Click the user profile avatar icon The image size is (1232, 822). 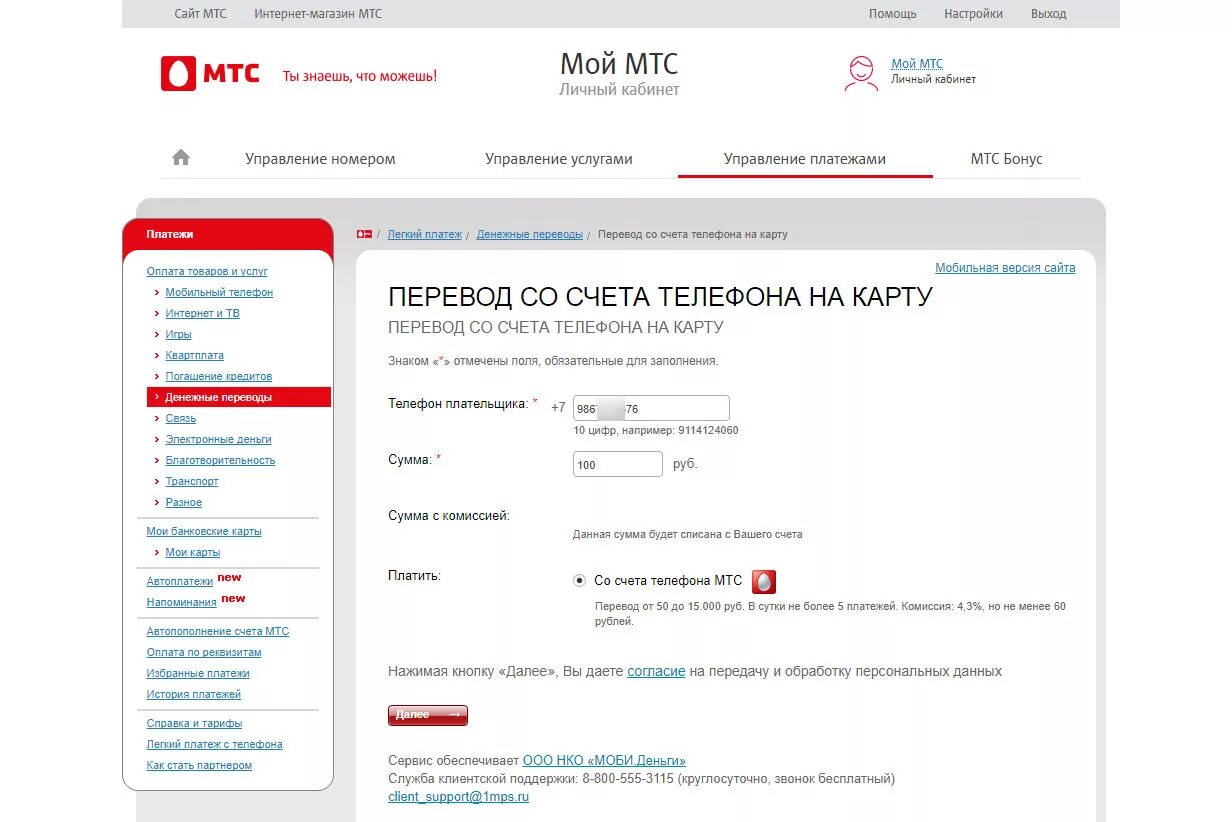861,73
